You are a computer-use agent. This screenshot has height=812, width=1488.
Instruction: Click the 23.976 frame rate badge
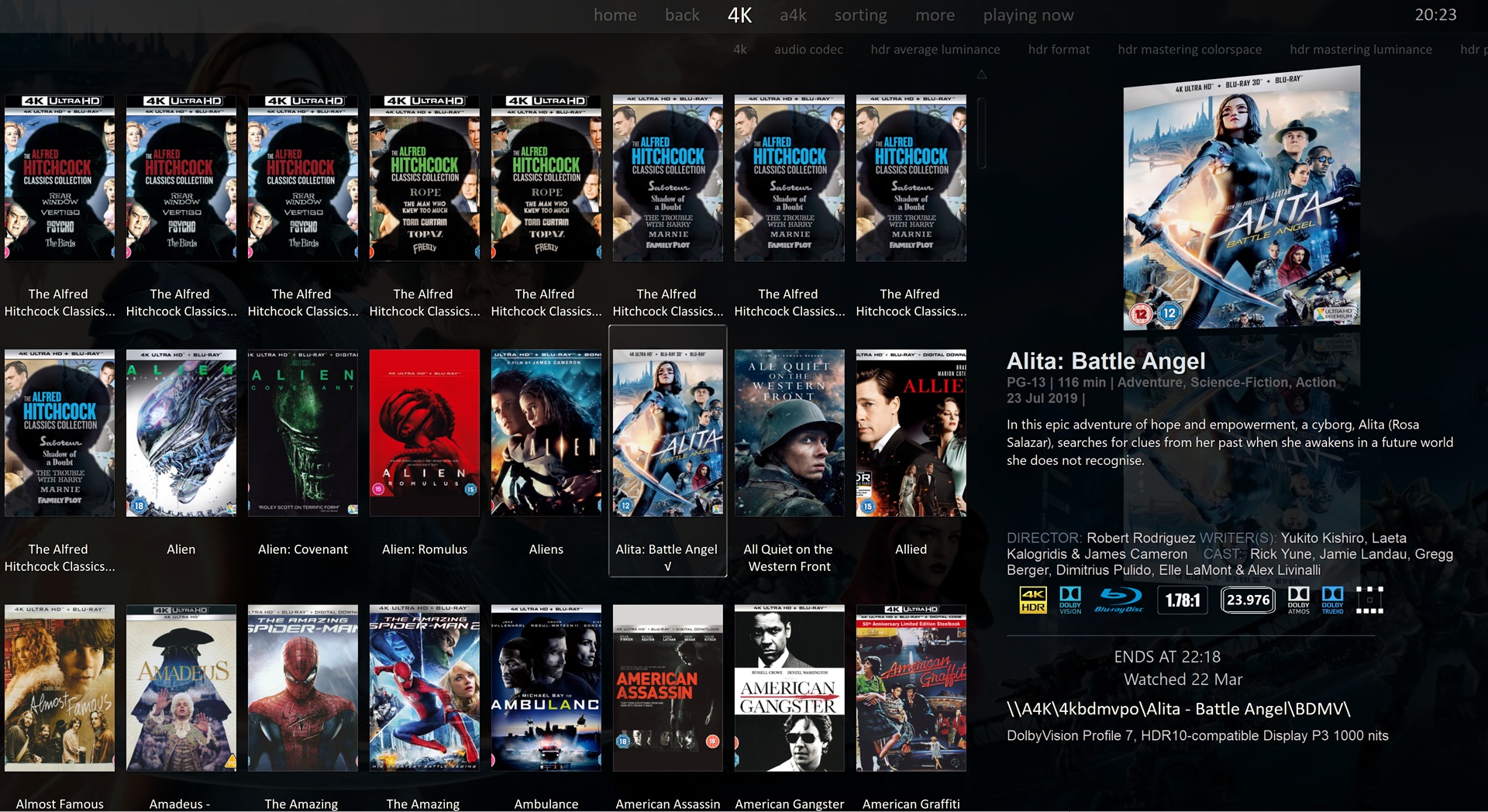1248,600
